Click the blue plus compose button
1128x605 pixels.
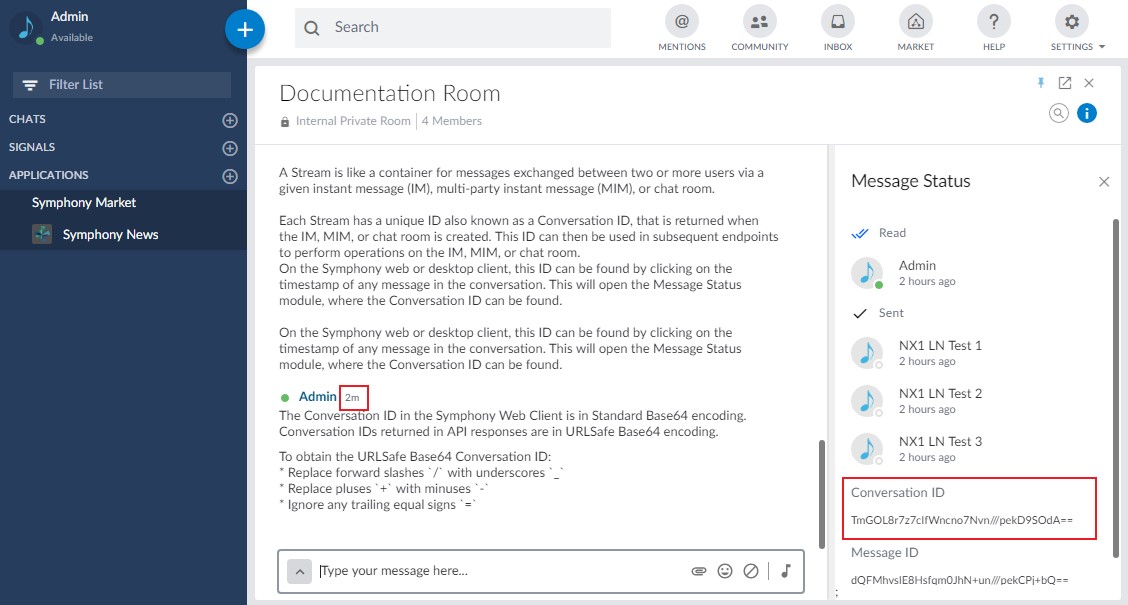[x=245, y=29]
